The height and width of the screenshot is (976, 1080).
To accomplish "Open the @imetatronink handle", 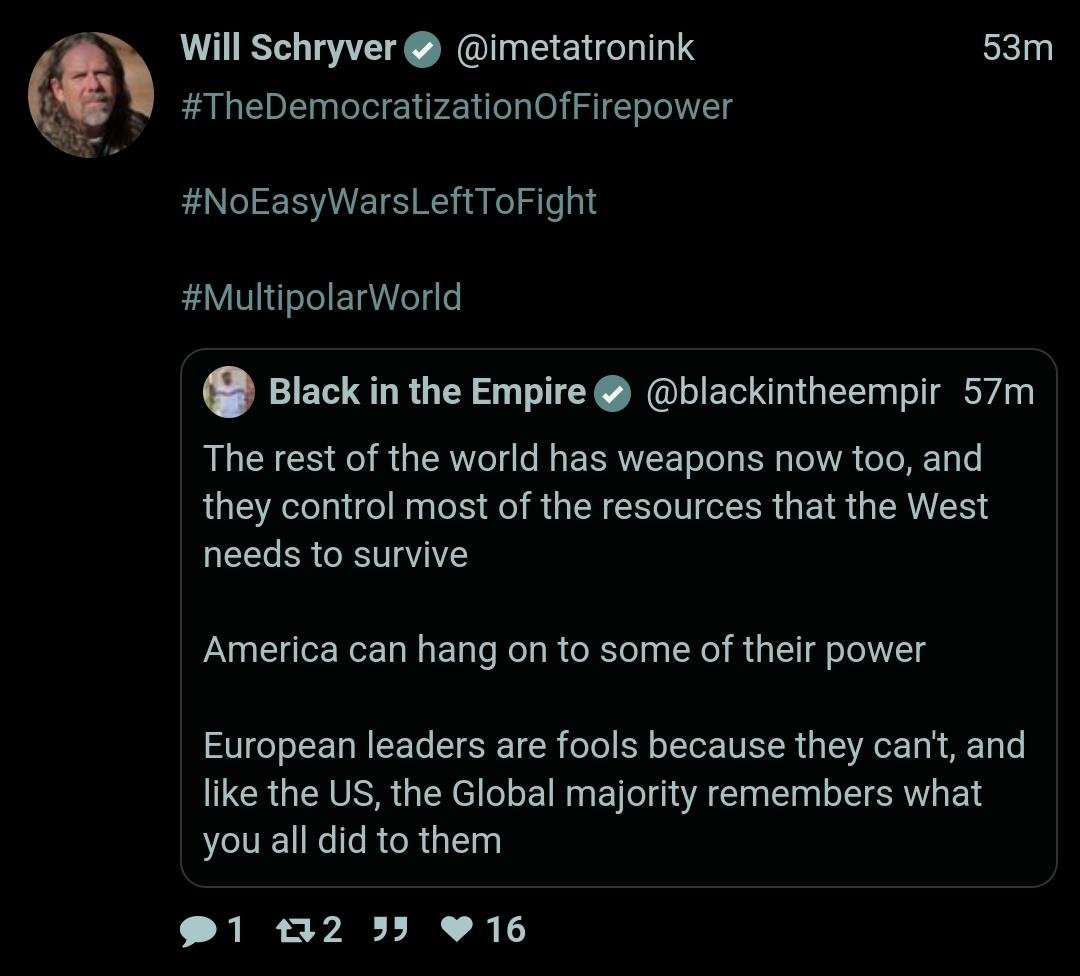I will coord(575,48).
